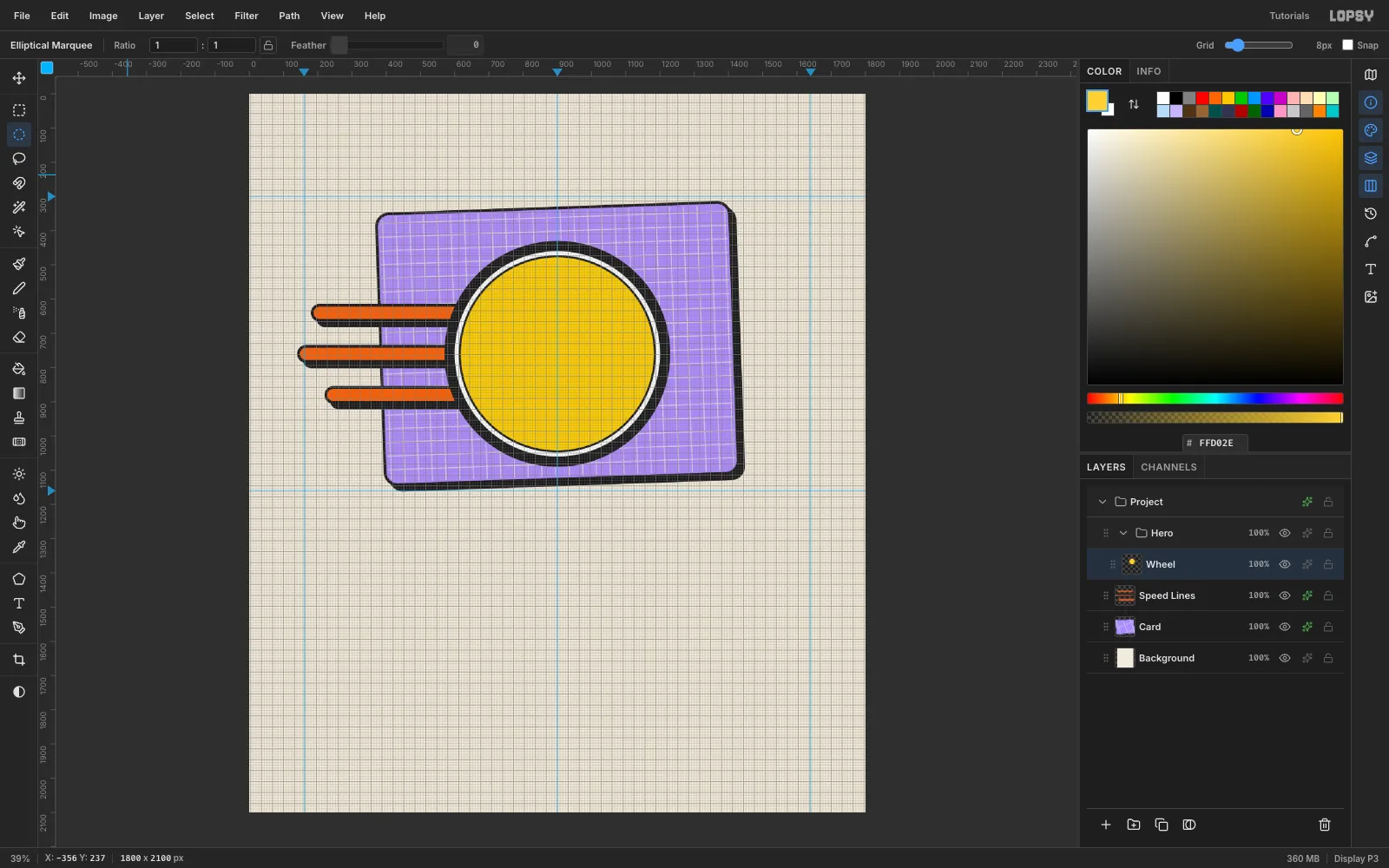1389x868 pixels.
Task: Select the Brush tool
Action: point(19,264)
